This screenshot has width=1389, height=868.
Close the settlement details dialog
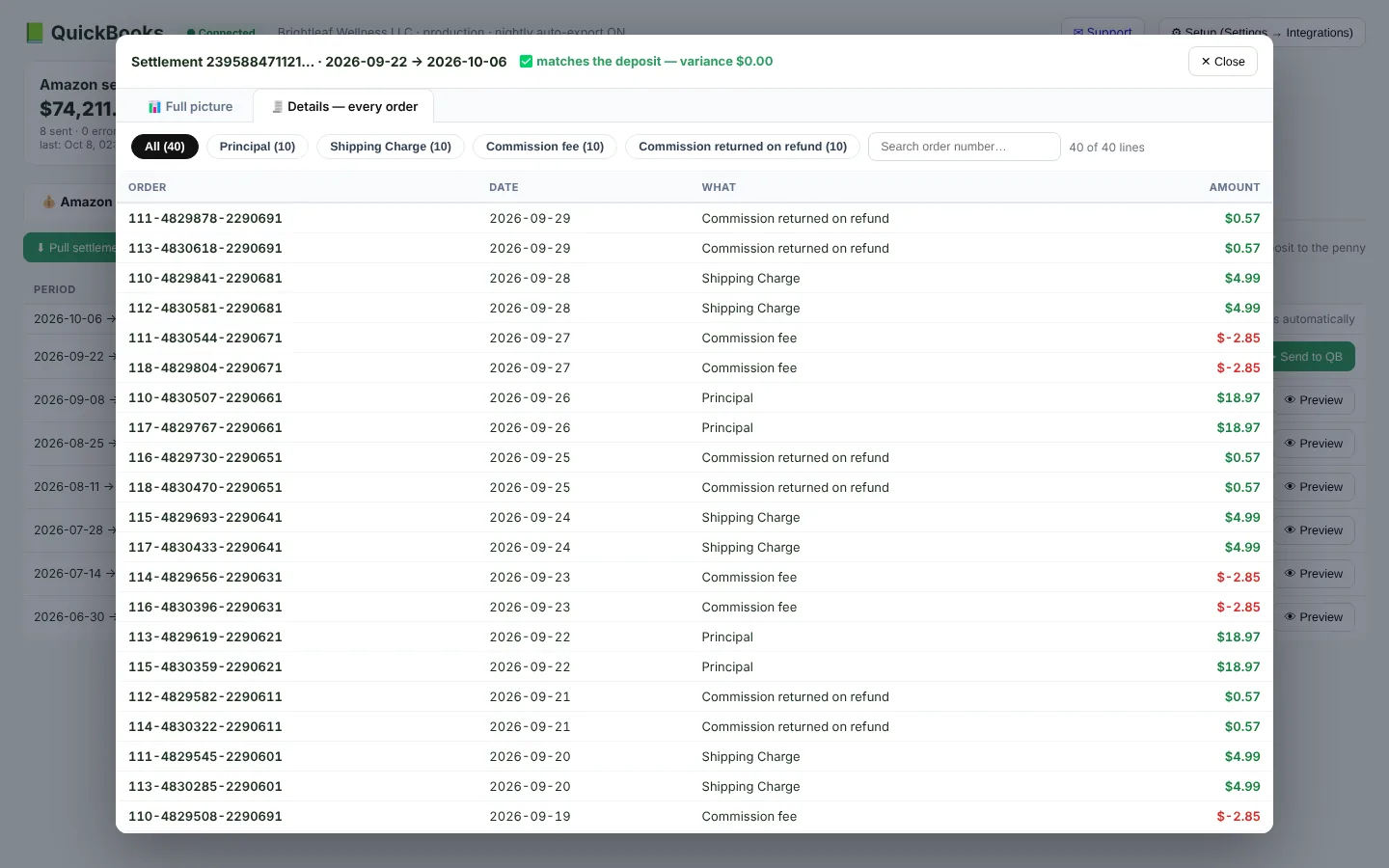(1223, 62)
